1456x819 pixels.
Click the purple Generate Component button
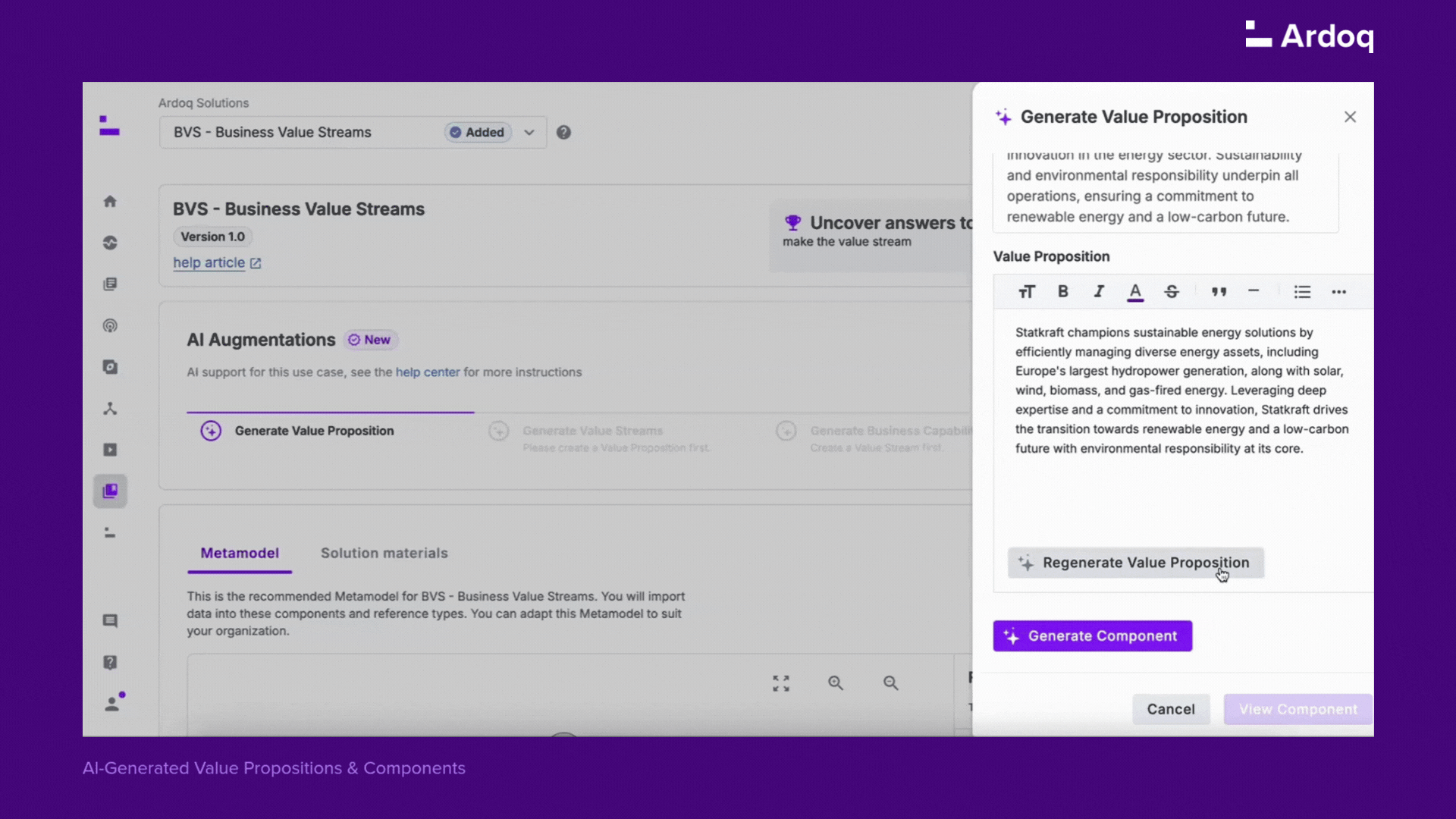point(1092,636)
